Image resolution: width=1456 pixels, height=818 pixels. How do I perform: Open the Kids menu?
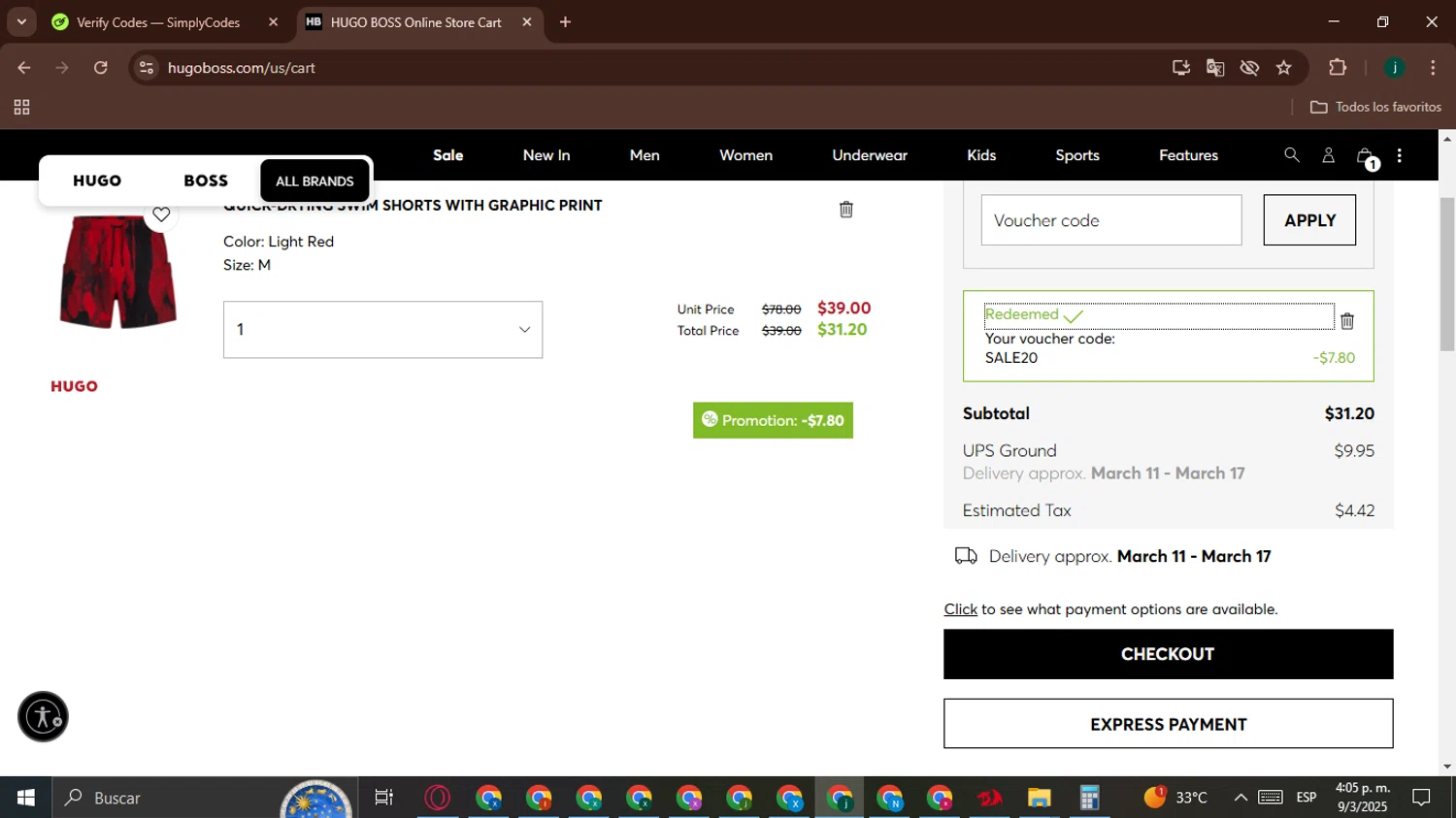(x=981, y=155)
